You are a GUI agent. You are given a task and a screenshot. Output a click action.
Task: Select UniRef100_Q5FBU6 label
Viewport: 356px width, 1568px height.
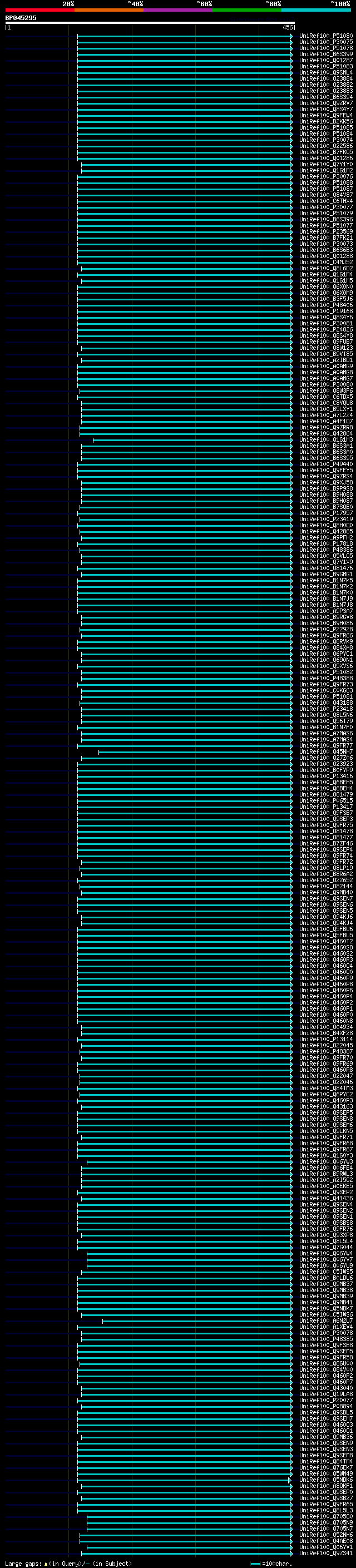tap(325, 929)
